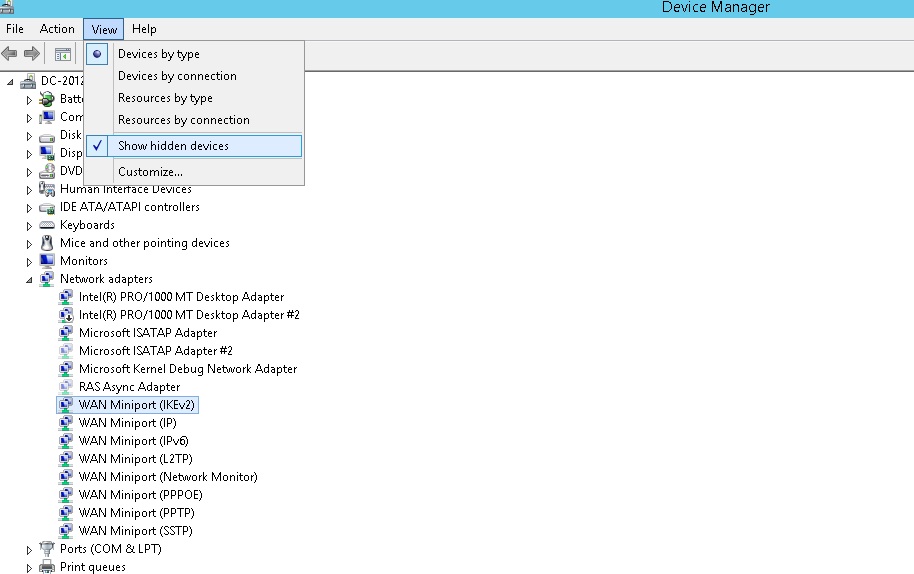Select WAN Miniport (IP) label

pyautogui.click(x=128, y=422)
